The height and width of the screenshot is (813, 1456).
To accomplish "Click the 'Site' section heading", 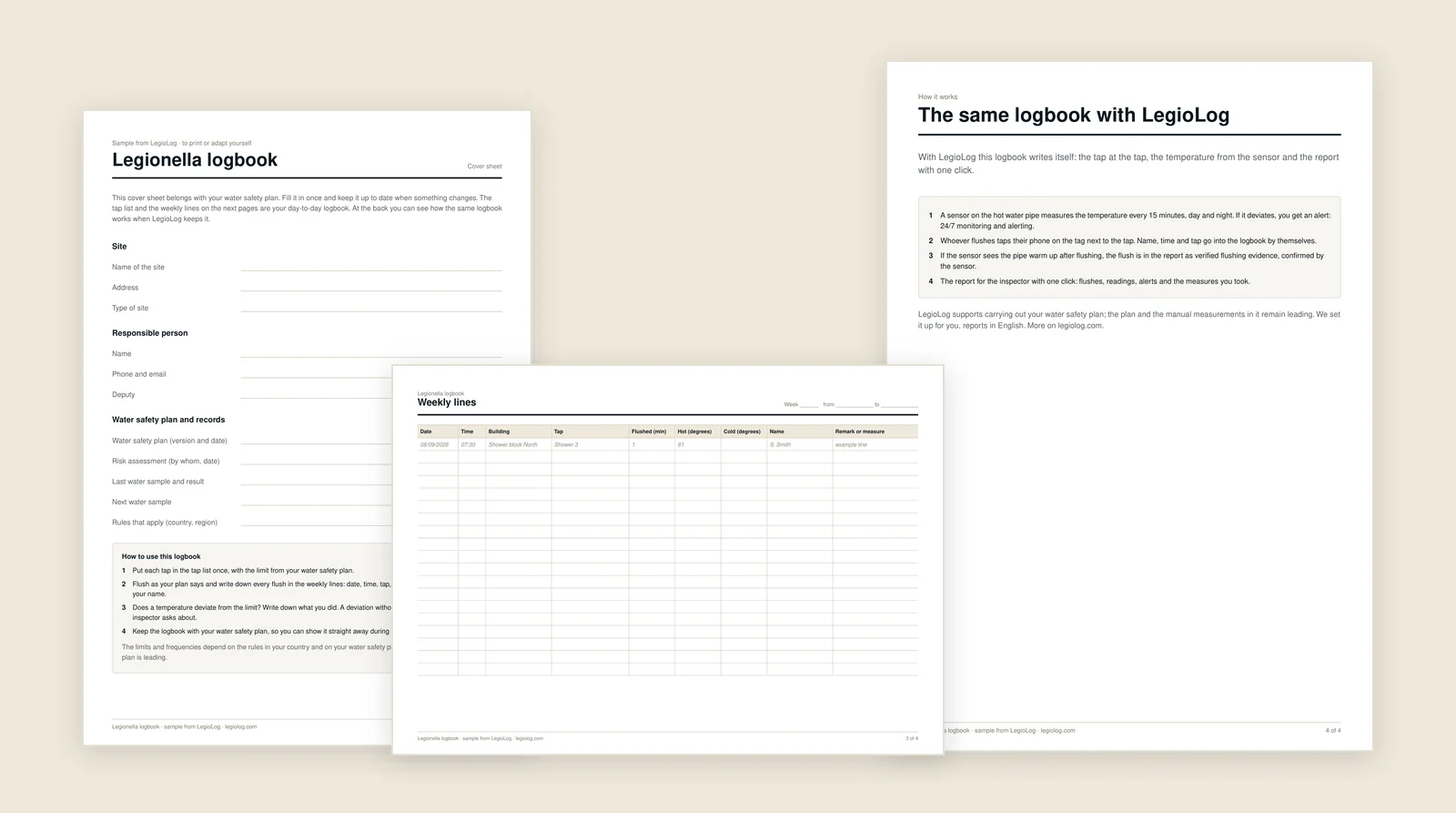I will [119, 247].
